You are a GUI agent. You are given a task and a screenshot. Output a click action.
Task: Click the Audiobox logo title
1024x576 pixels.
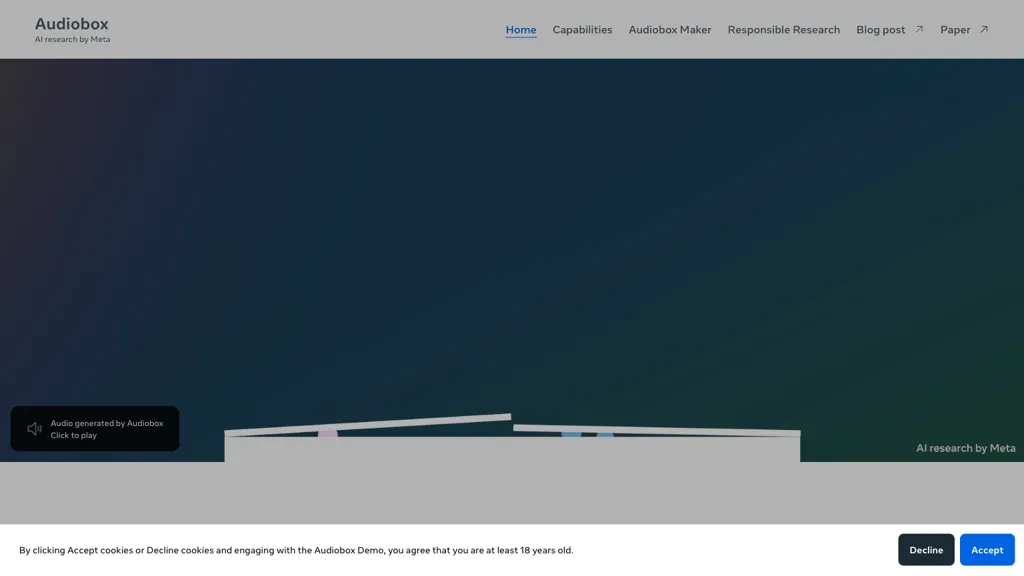click(71, 23)
